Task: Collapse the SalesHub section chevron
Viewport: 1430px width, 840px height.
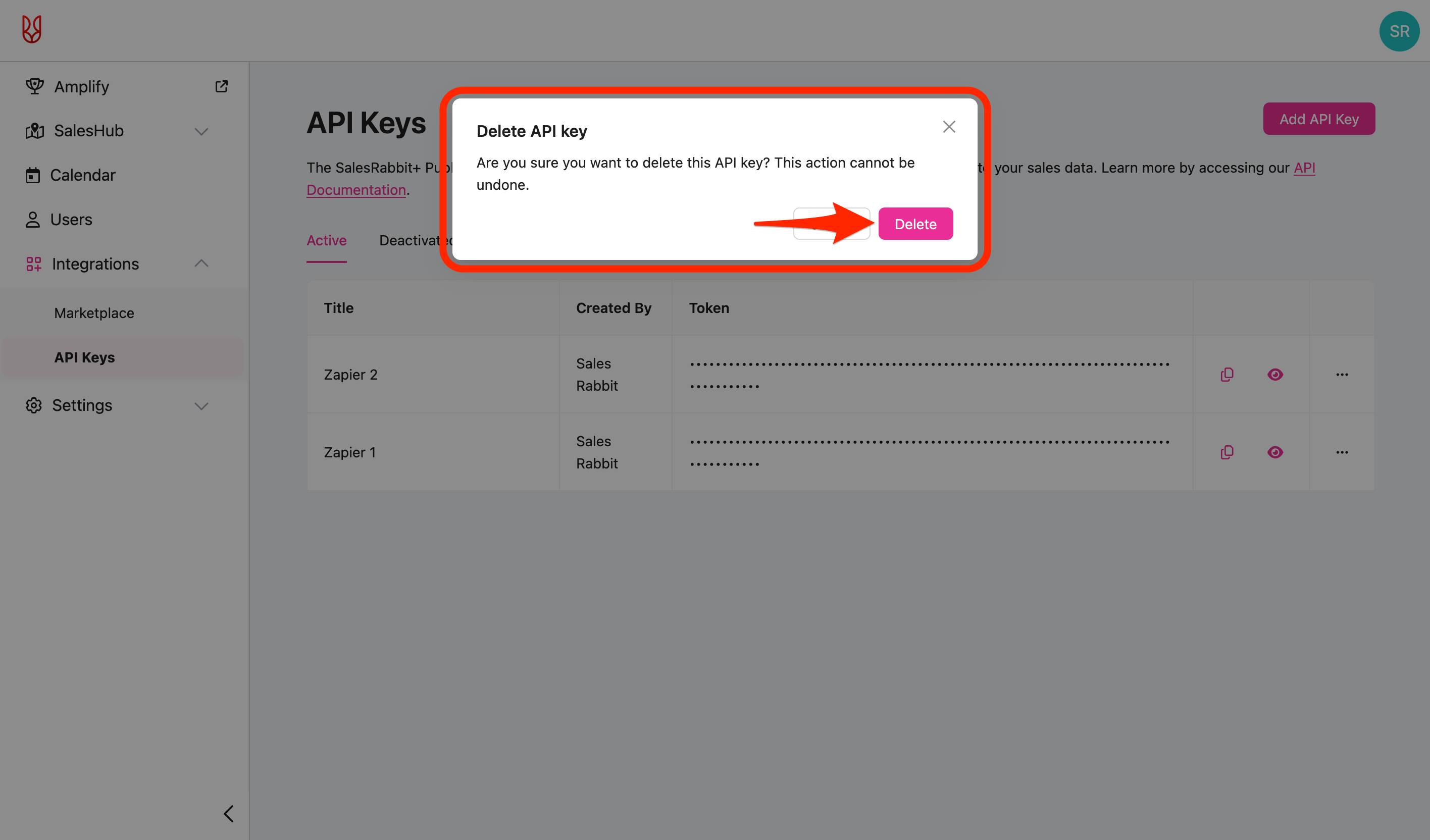Action: click(x=201, y=131)
